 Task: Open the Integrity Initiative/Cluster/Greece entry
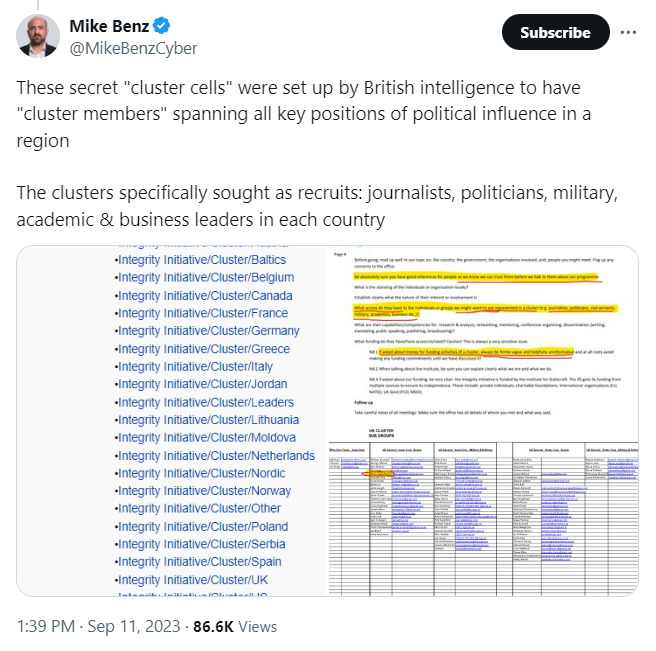click(203, 349)
